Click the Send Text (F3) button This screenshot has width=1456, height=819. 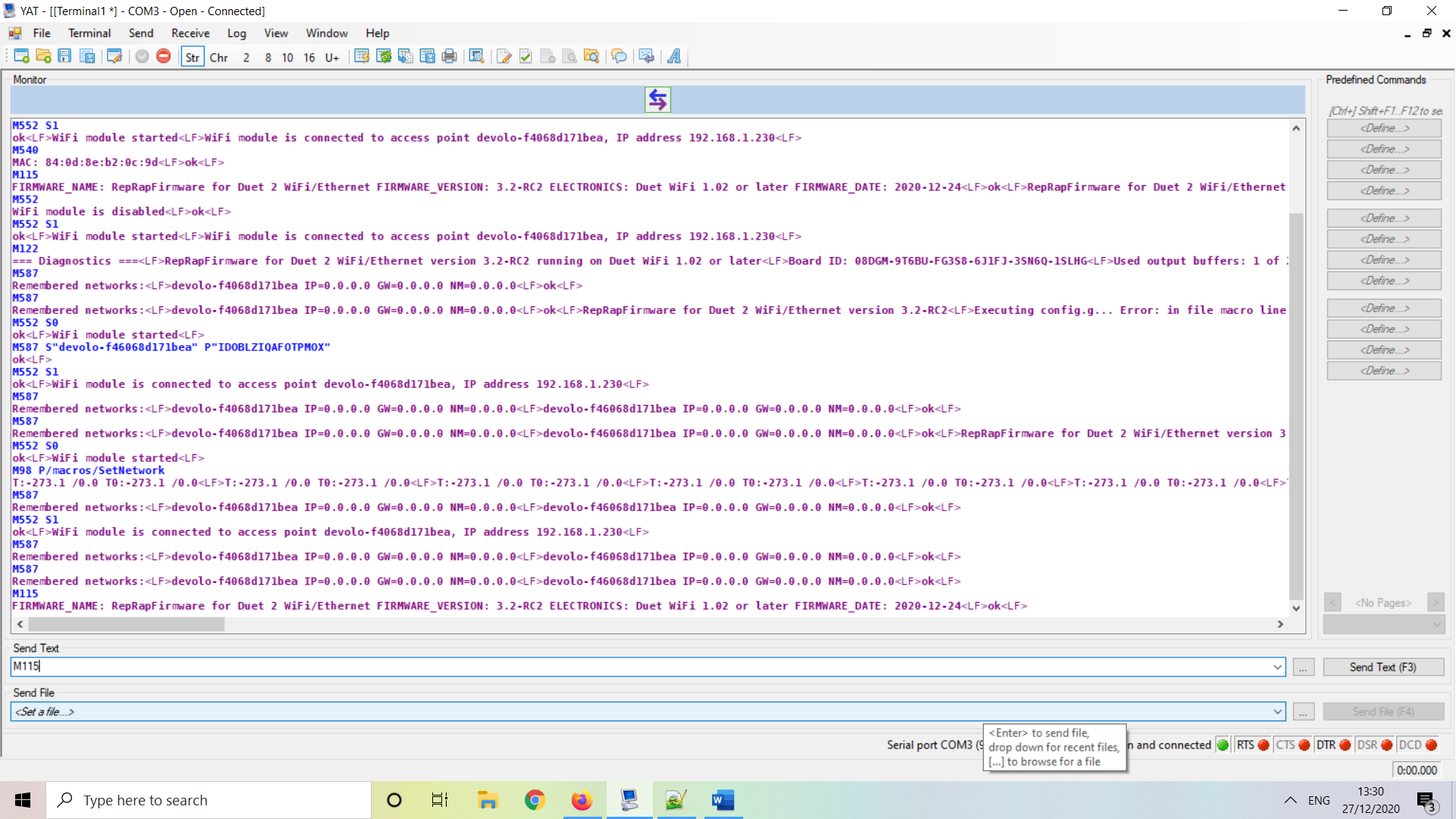pos(1383,667)
